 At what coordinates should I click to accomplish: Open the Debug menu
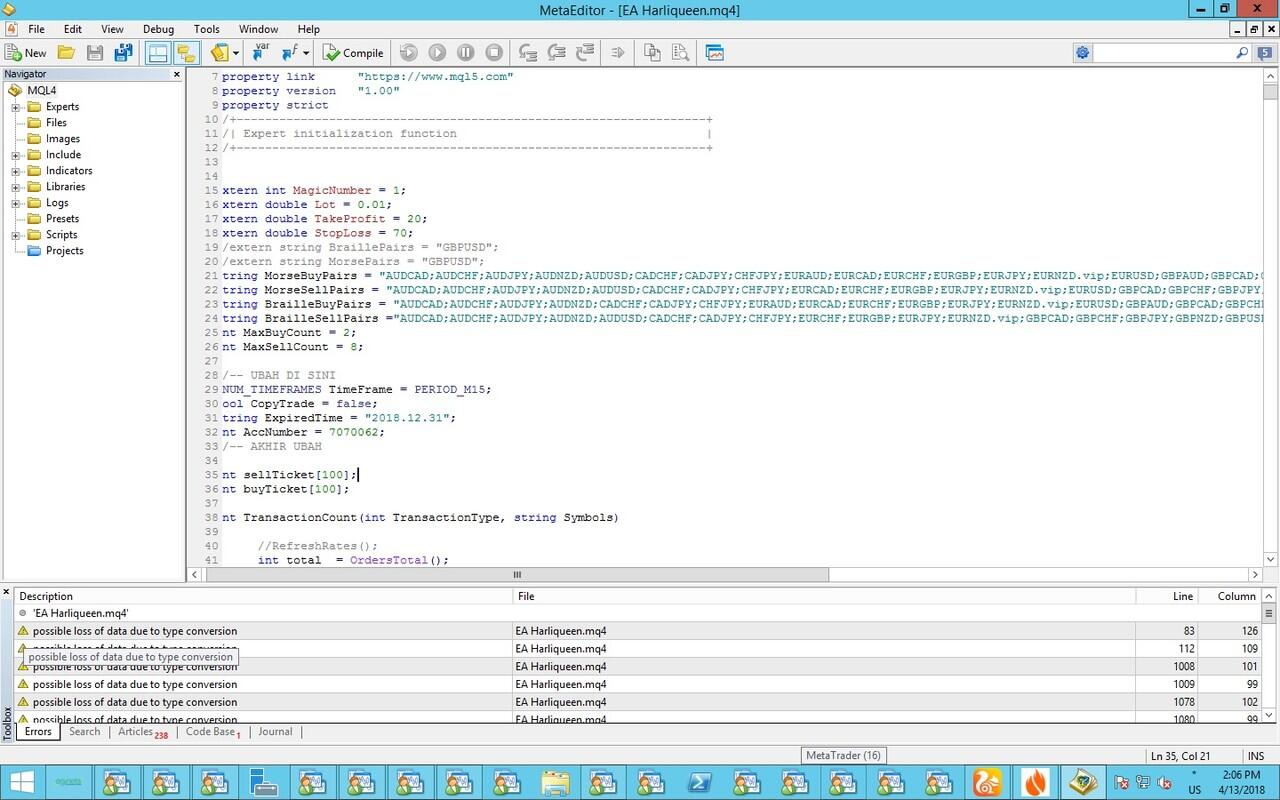158,29
